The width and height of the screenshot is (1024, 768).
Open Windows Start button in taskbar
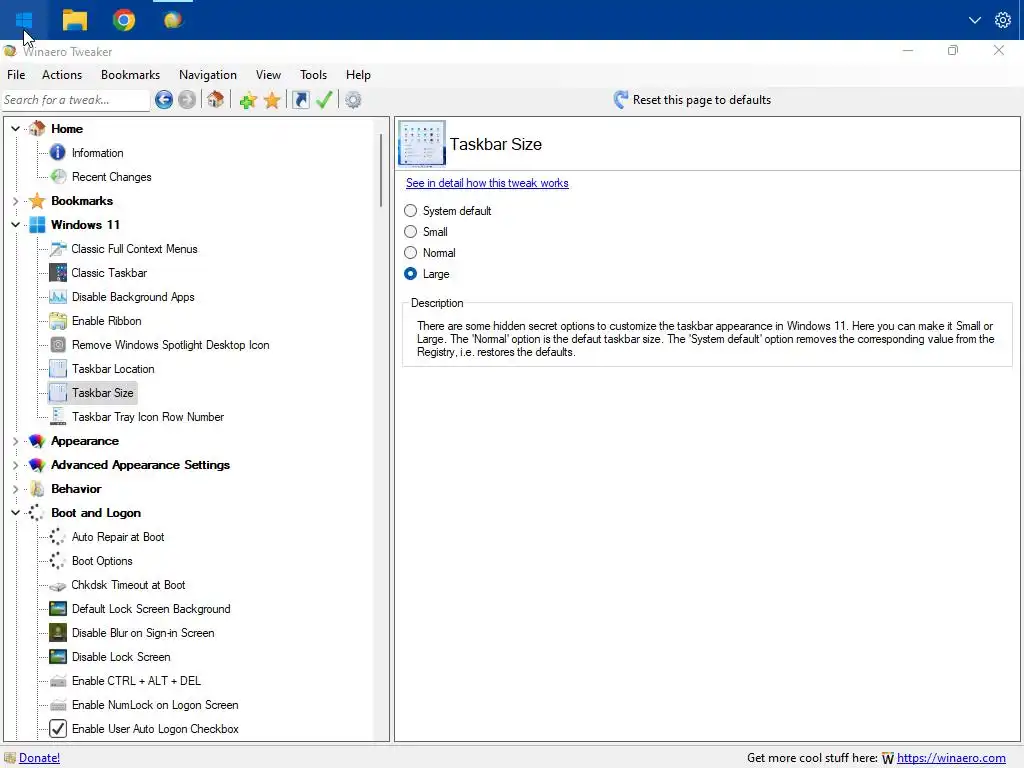pyautogui.click(x=24, y=20)
